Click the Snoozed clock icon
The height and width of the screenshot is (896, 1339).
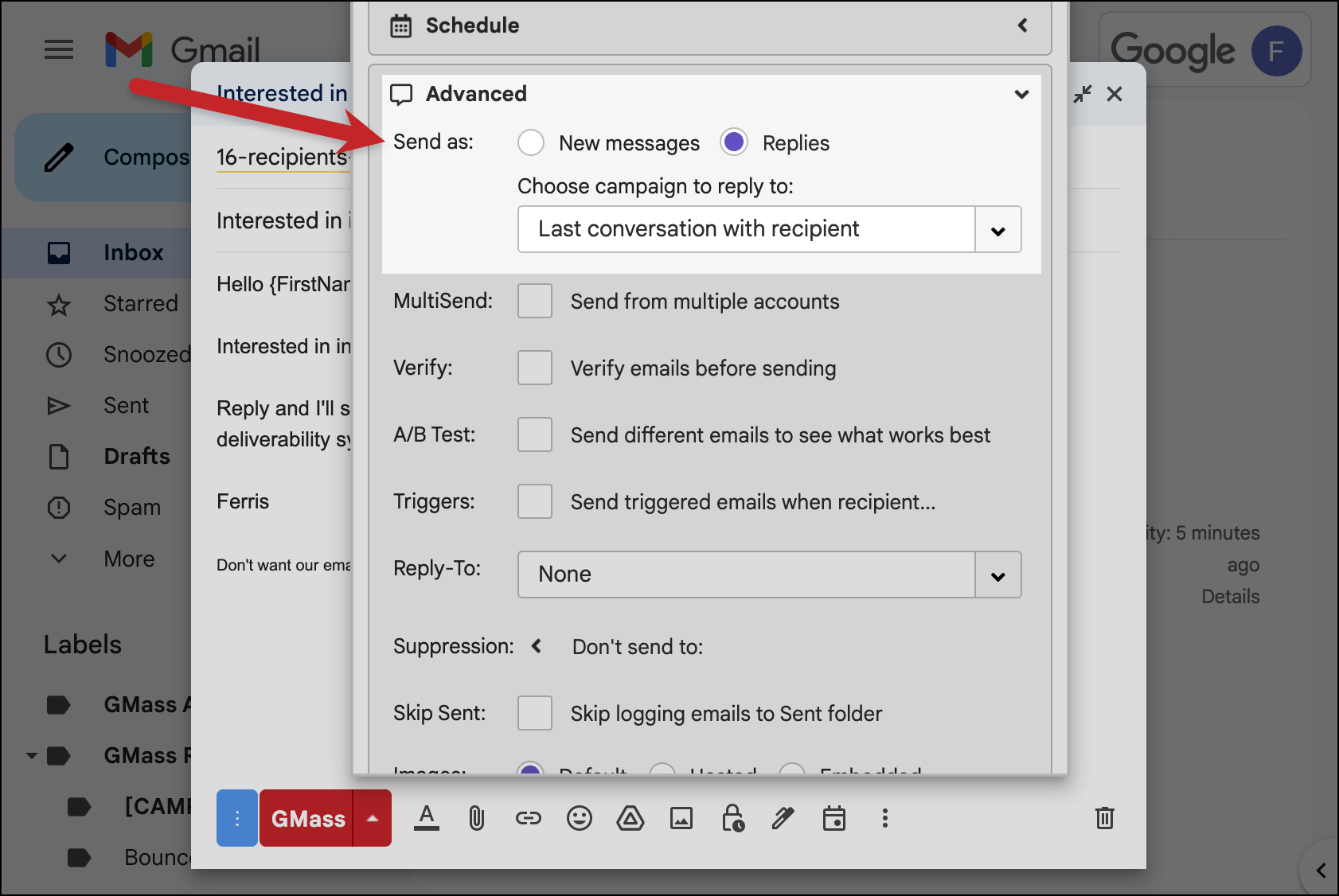(x=59, y=355)
